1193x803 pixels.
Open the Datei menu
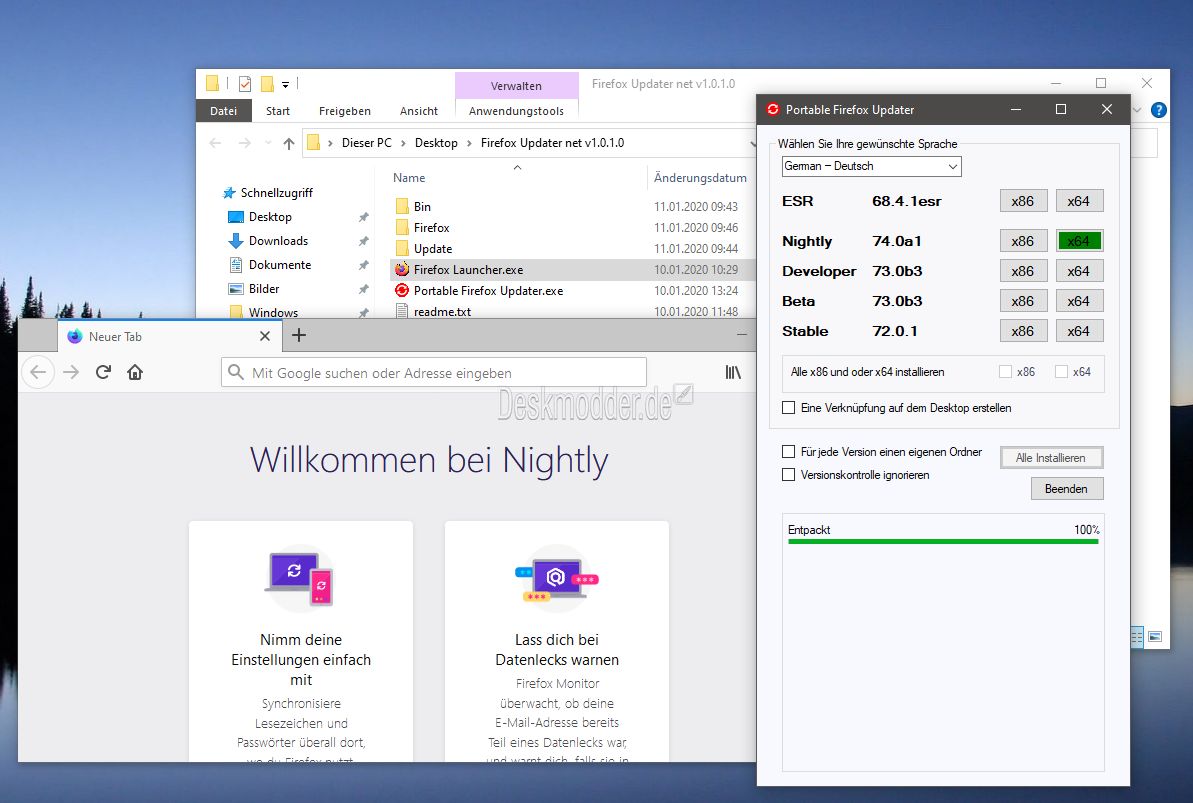click(x=224, y=111)
